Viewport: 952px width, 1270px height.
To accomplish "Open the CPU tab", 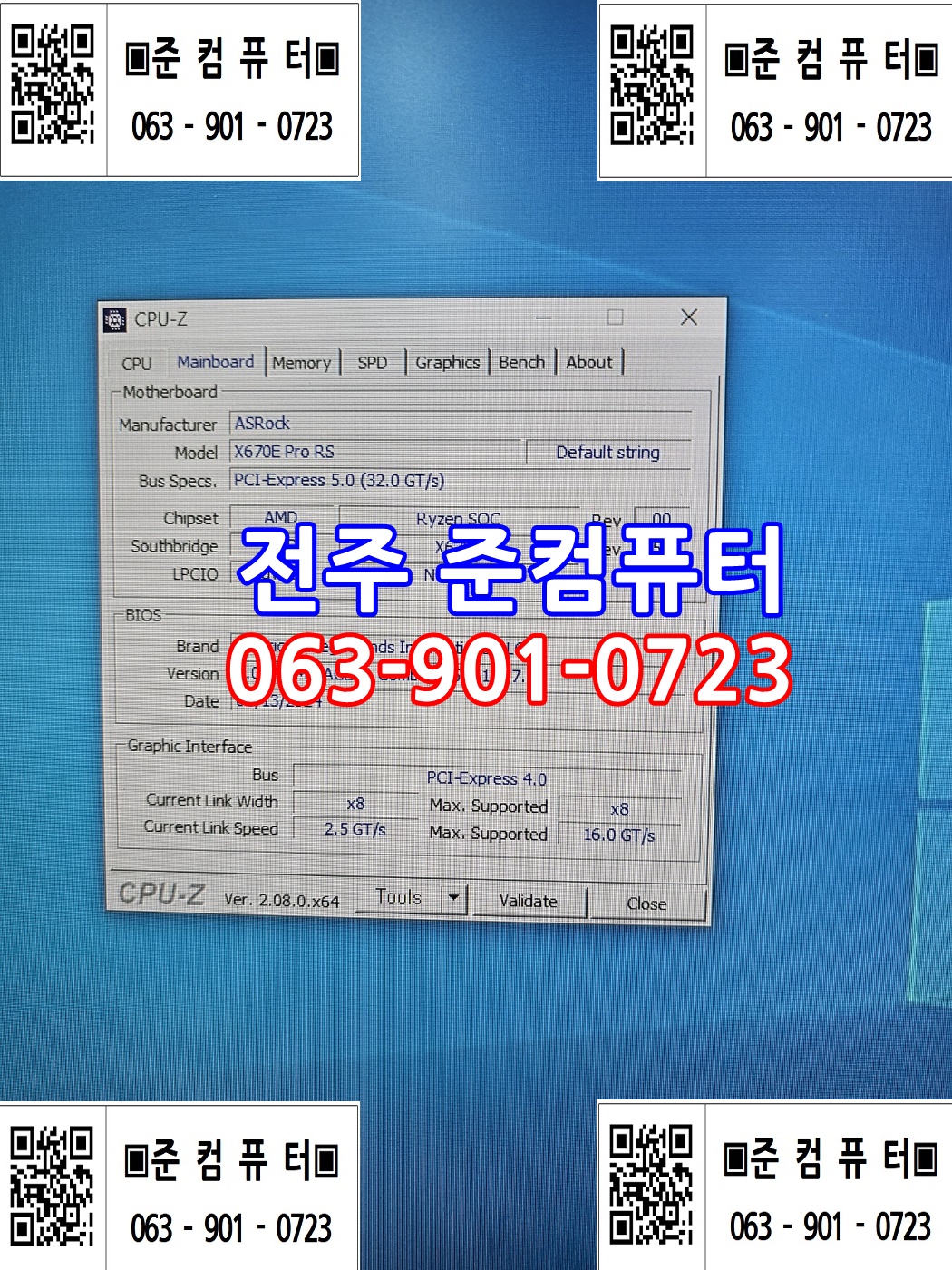I will pos(137,364).
